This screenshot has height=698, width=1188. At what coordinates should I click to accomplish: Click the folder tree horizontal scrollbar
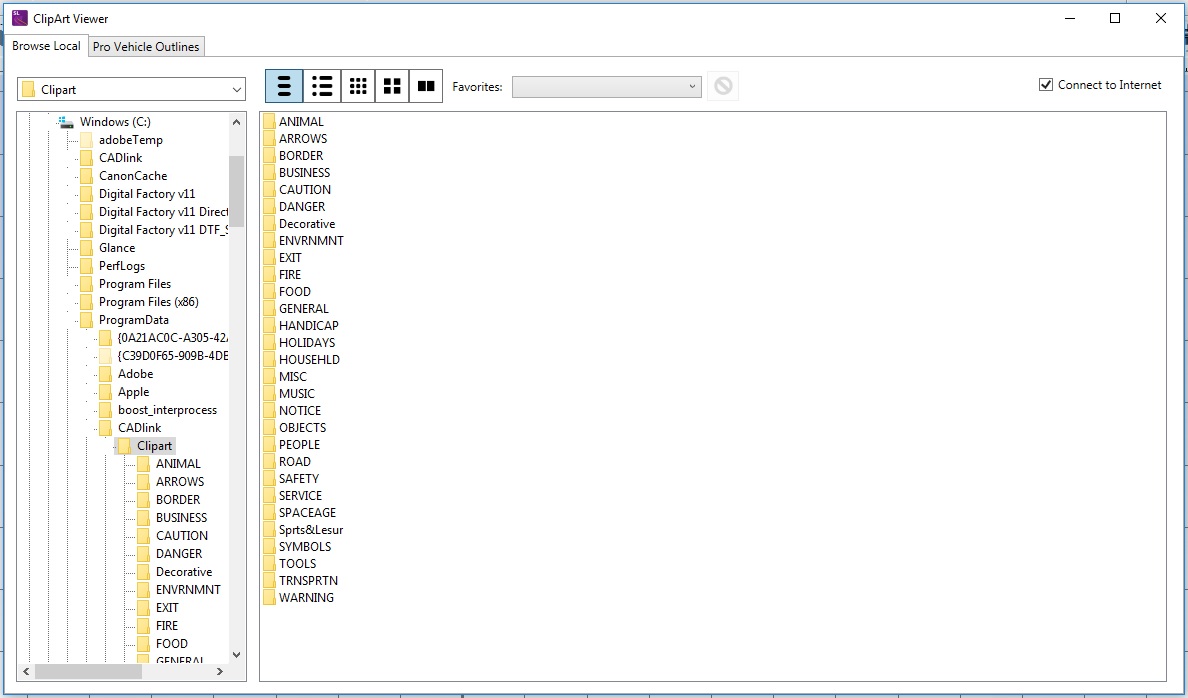[88, 671]
